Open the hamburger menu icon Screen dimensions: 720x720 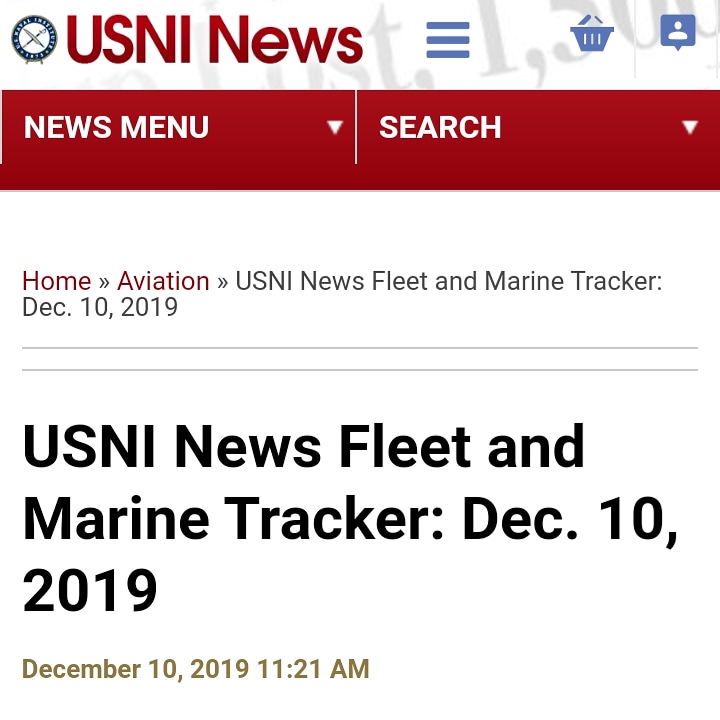click(x=447, y=40)
